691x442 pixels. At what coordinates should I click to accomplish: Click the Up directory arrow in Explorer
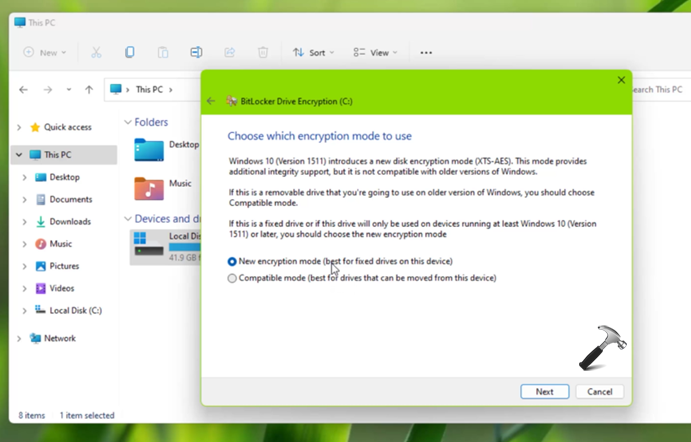click(89, 90)
